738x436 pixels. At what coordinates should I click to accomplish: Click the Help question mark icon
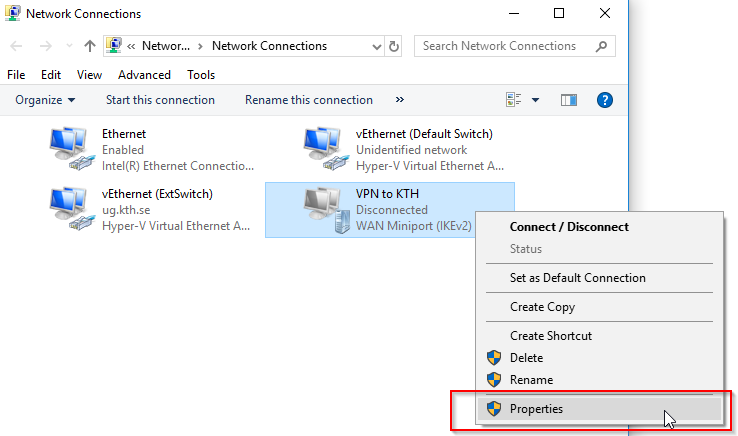(604, 100)
